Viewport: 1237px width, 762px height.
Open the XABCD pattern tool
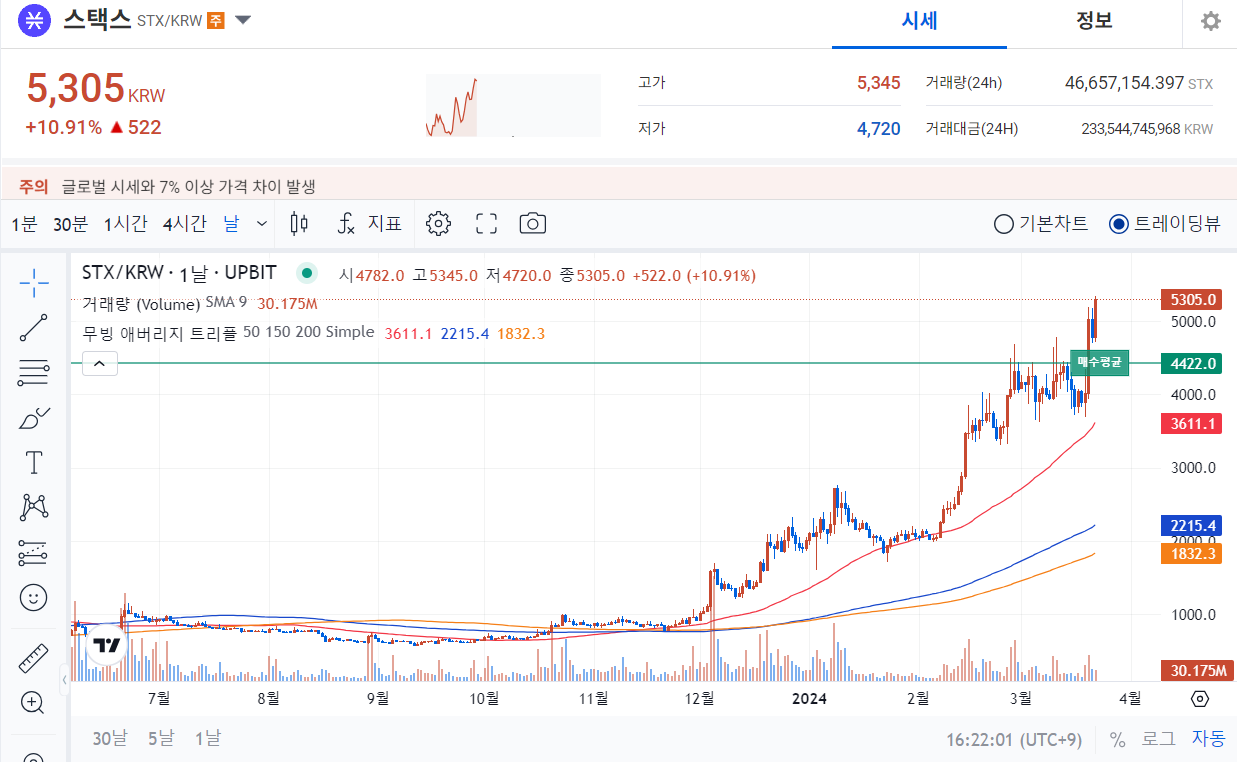coord(34,507)
